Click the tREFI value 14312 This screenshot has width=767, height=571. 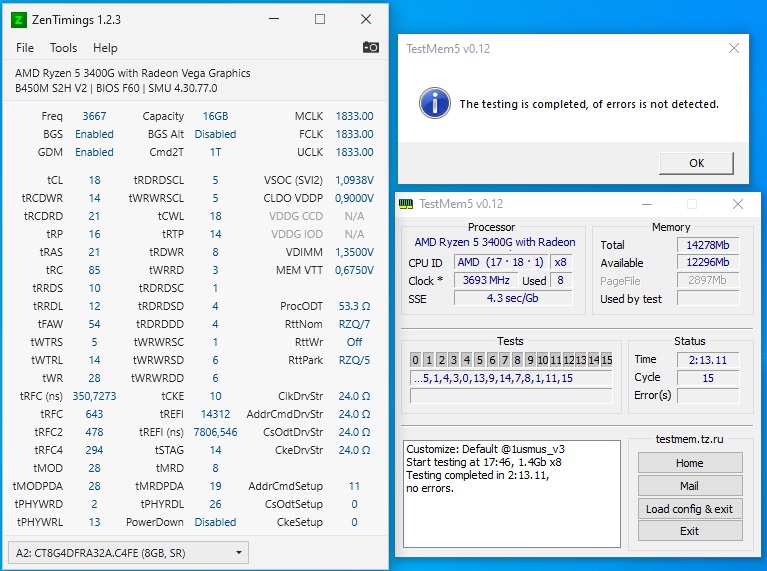[x=215, y=414]
